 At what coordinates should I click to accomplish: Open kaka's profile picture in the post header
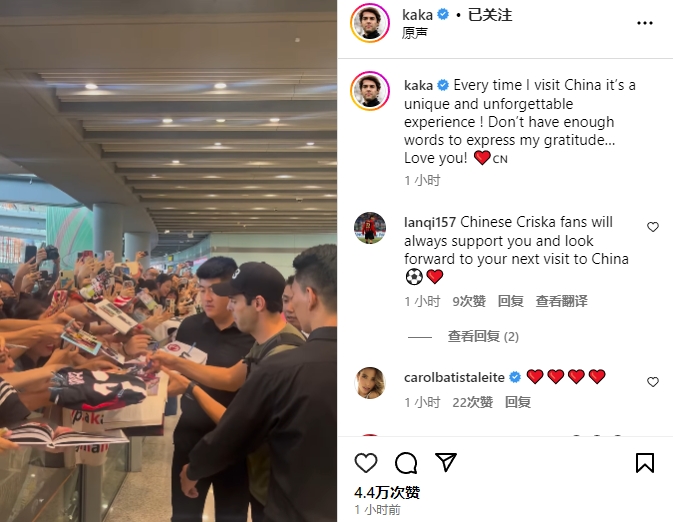pos(370,23)
